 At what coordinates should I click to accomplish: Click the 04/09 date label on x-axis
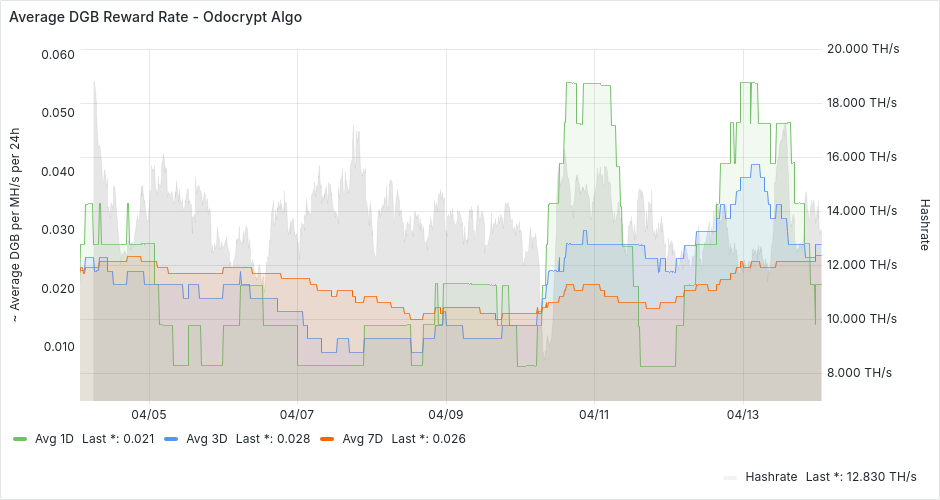(x=445, y=414)
